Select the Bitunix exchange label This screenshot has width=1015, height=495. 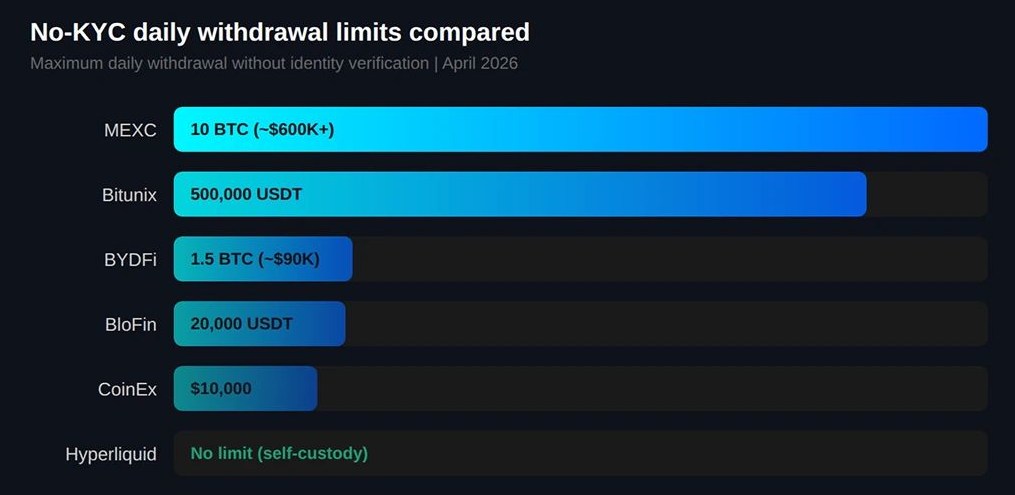[x=129, y=195]
